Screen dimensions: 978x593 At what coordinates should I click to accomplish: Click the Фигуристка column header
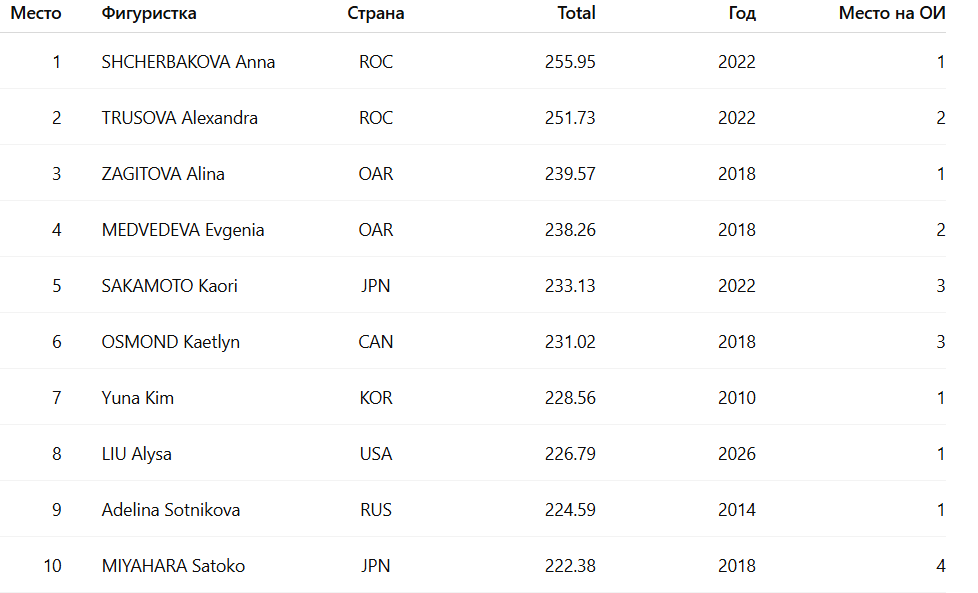[149, 13]
